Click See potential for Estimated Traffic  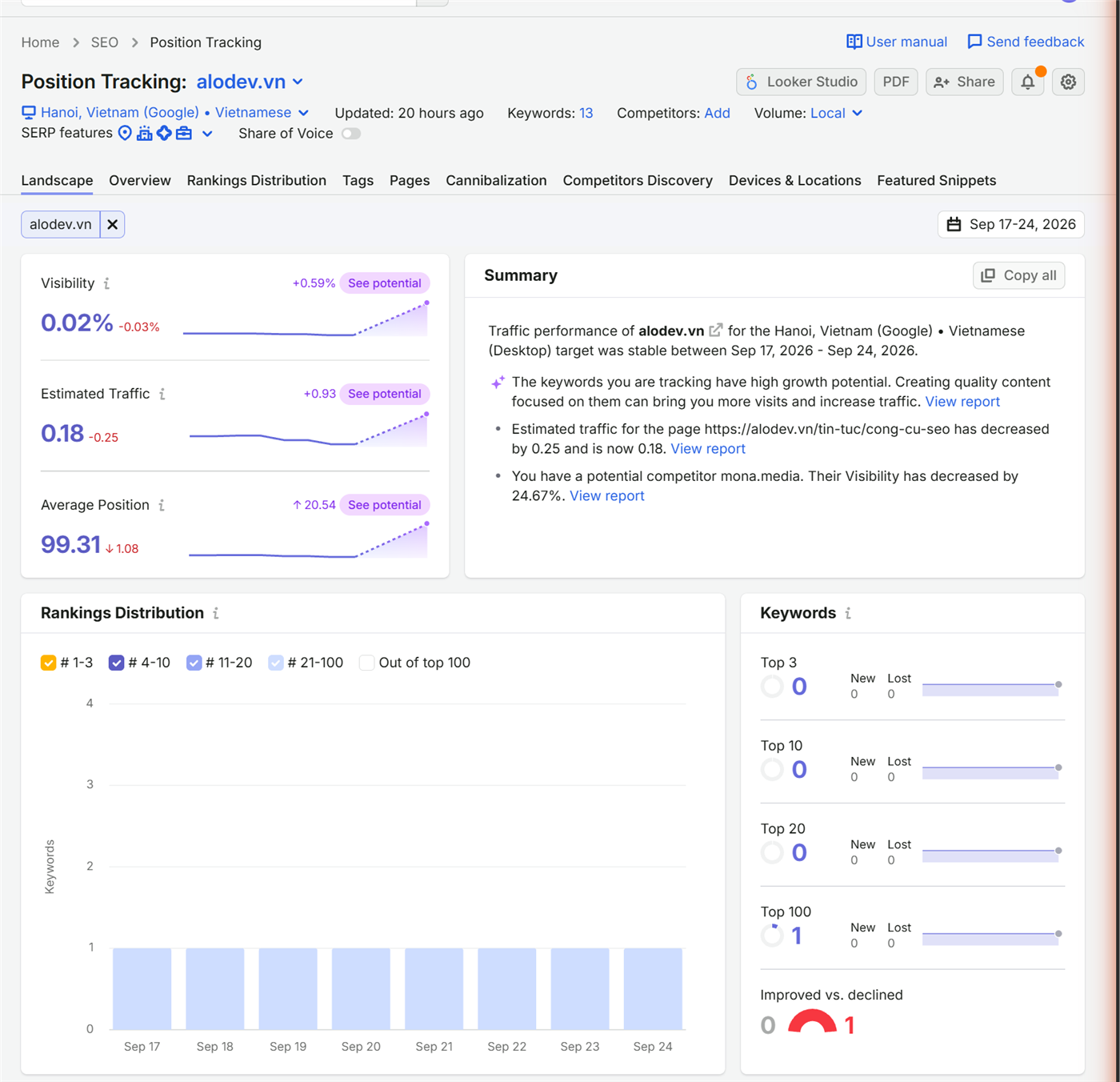[385, 394]
